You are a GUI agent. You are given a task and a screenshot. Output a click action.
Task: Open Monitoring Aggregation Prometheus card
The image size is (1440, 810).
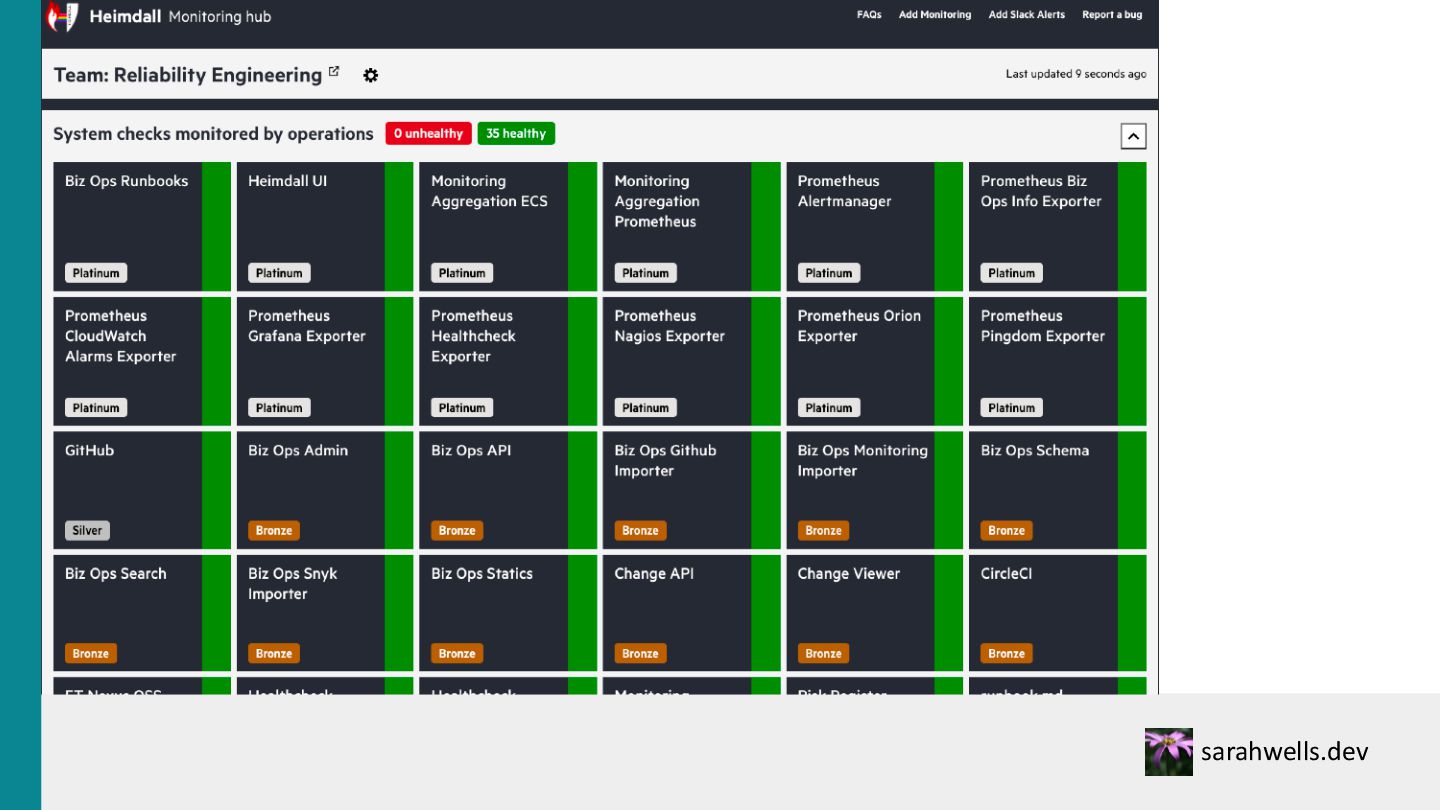691,227
